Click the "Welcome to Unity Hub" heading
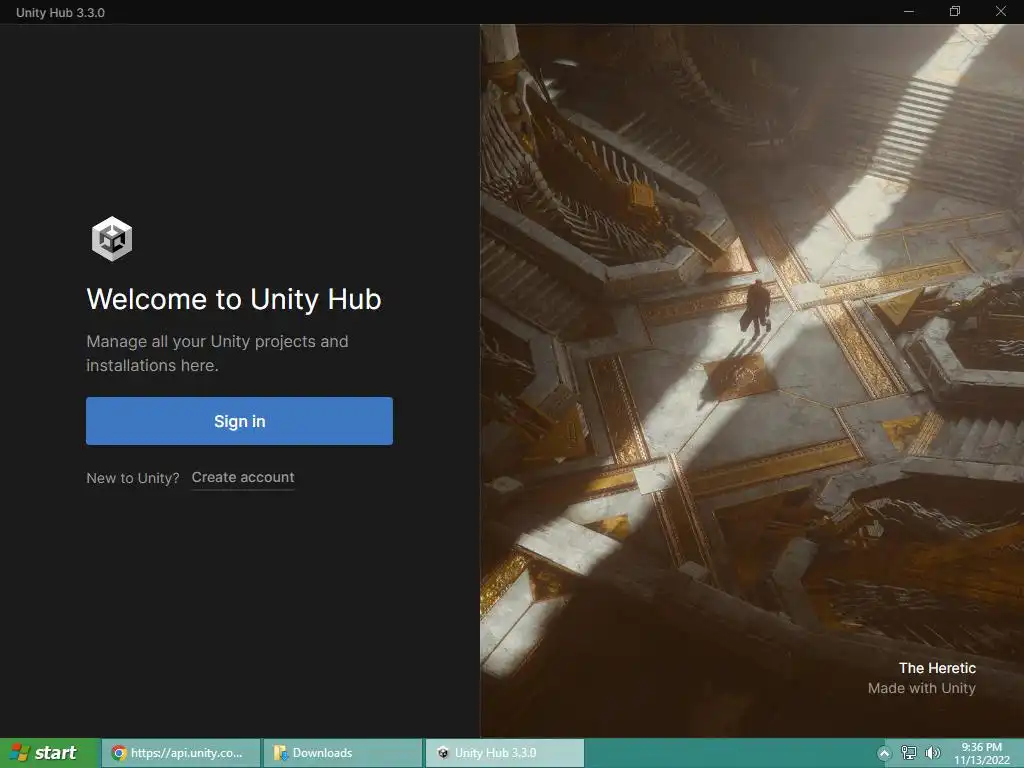1024x768 pixels. pos(234,299)
